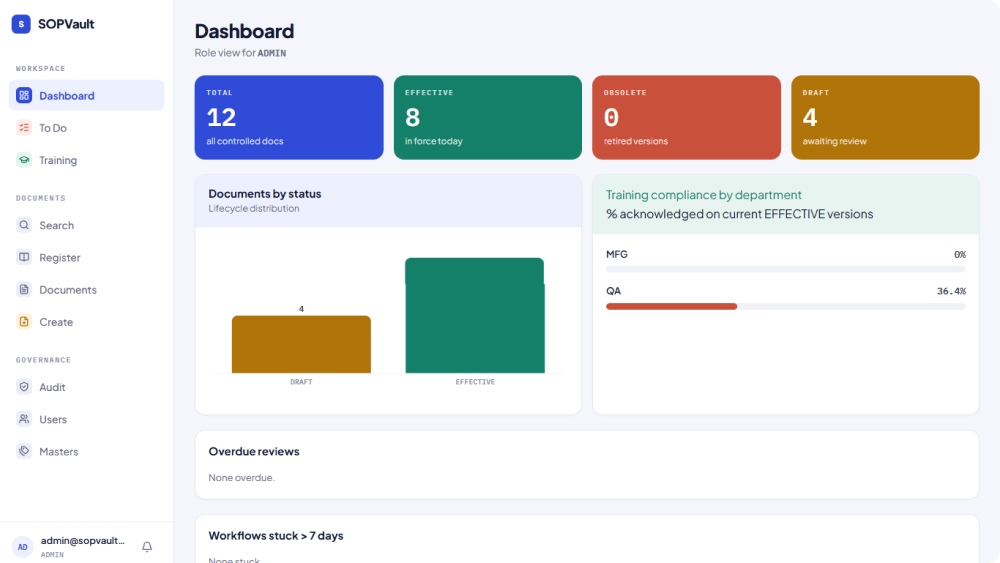Click the WORKSPACE section label
The height and width of the screenshot is (563, 1000).
(x=40, y=68)
